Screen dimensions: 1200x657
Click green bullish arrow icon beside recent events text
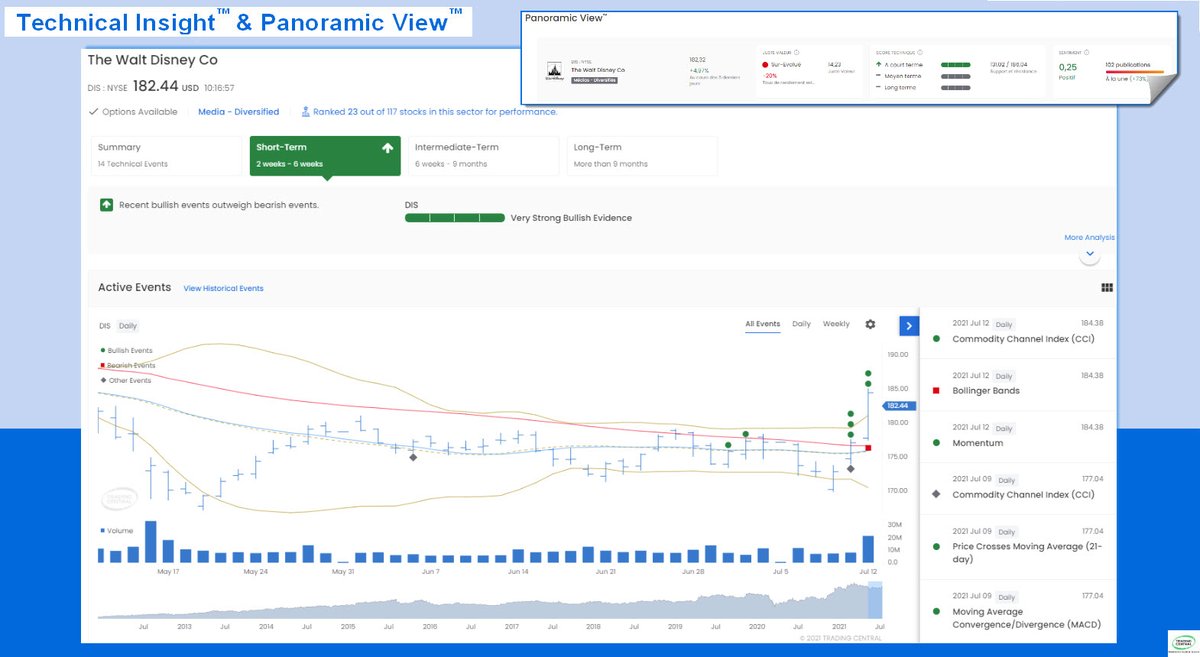105,205
